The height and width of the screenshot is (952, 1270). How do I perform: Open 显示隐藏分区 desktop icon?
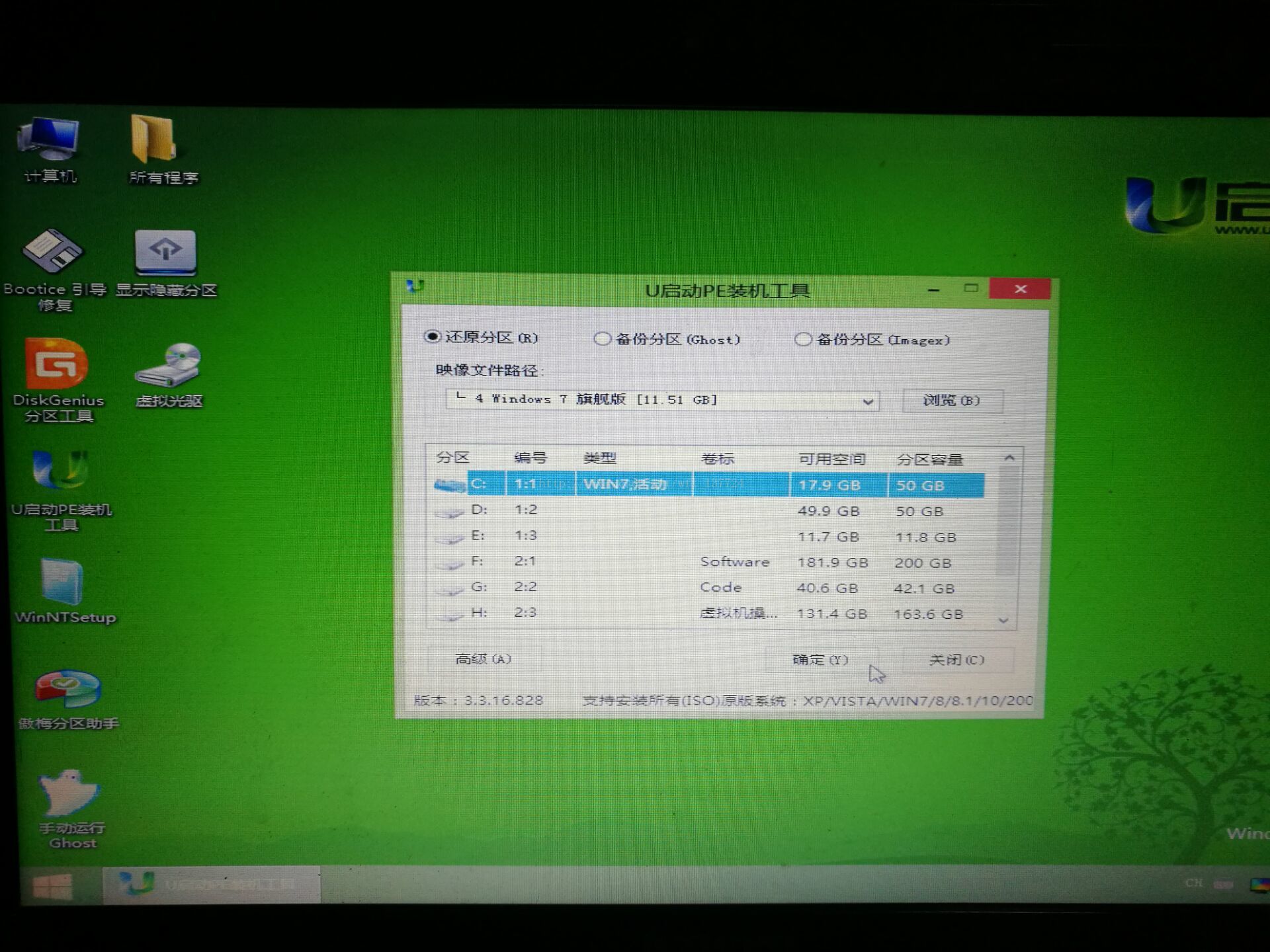[x=165, y=263]
